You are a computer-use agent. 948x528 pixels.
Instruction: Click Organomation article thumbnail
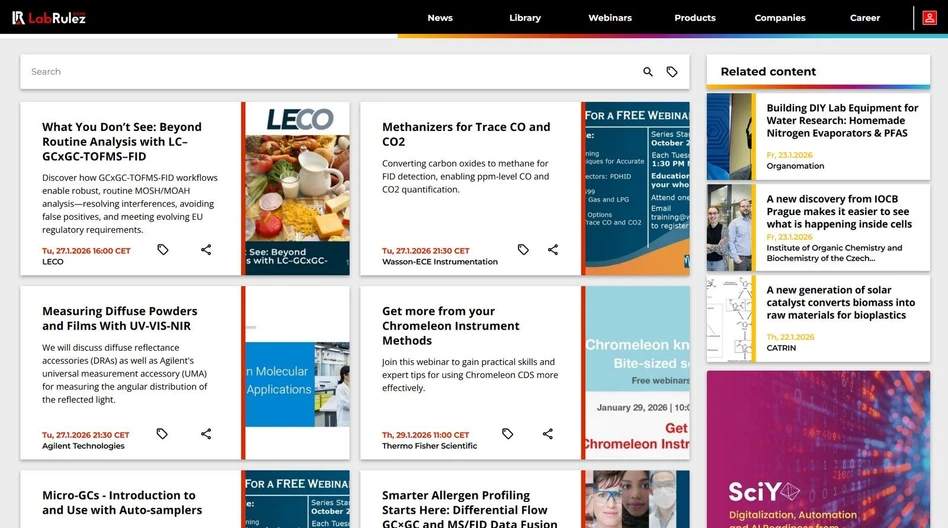729,136
